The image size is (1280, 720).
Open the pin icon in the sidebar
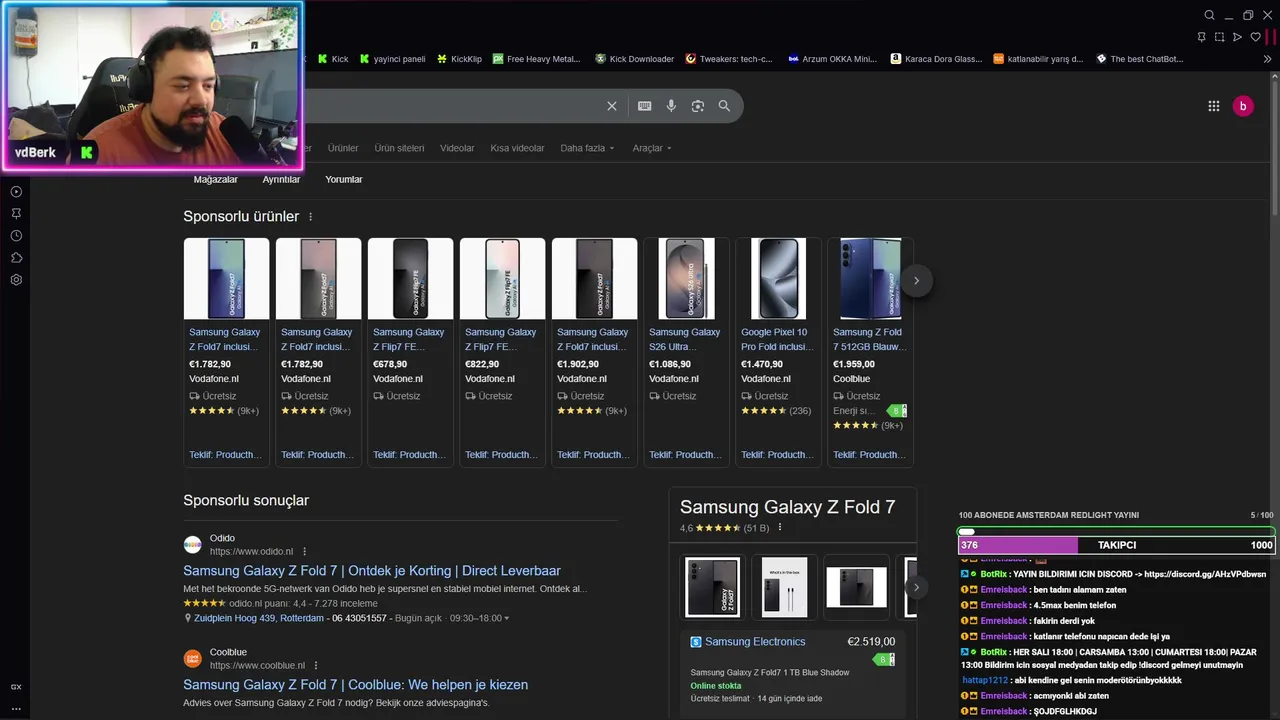pyautogui.click(x=16, y=214)
